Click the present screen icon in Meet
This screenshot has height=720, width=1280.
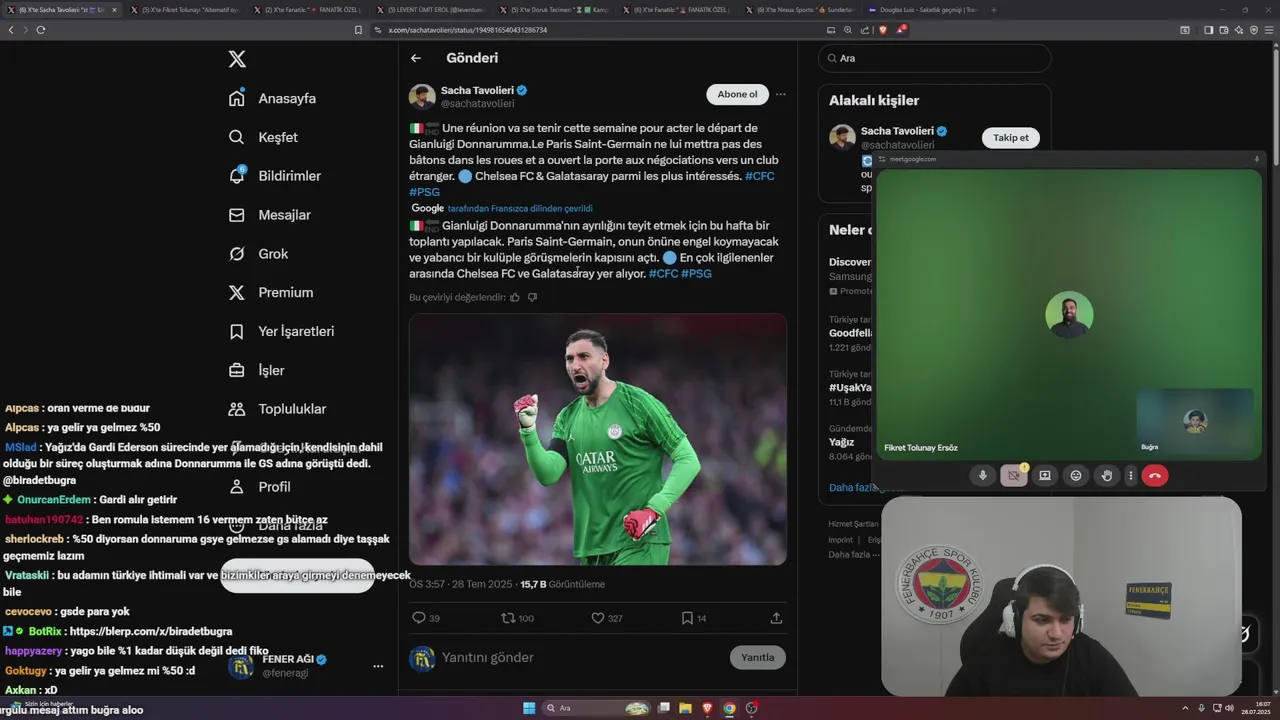[x=1045, y=476]
